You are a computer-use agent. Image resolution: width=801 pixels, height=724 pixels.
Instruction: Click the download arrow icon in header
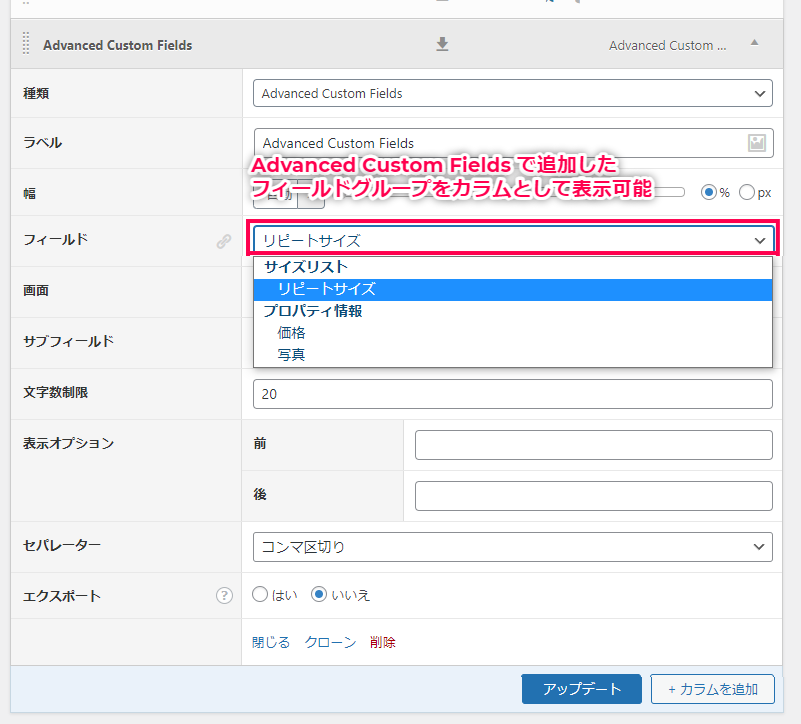click(x=442, y=44)
